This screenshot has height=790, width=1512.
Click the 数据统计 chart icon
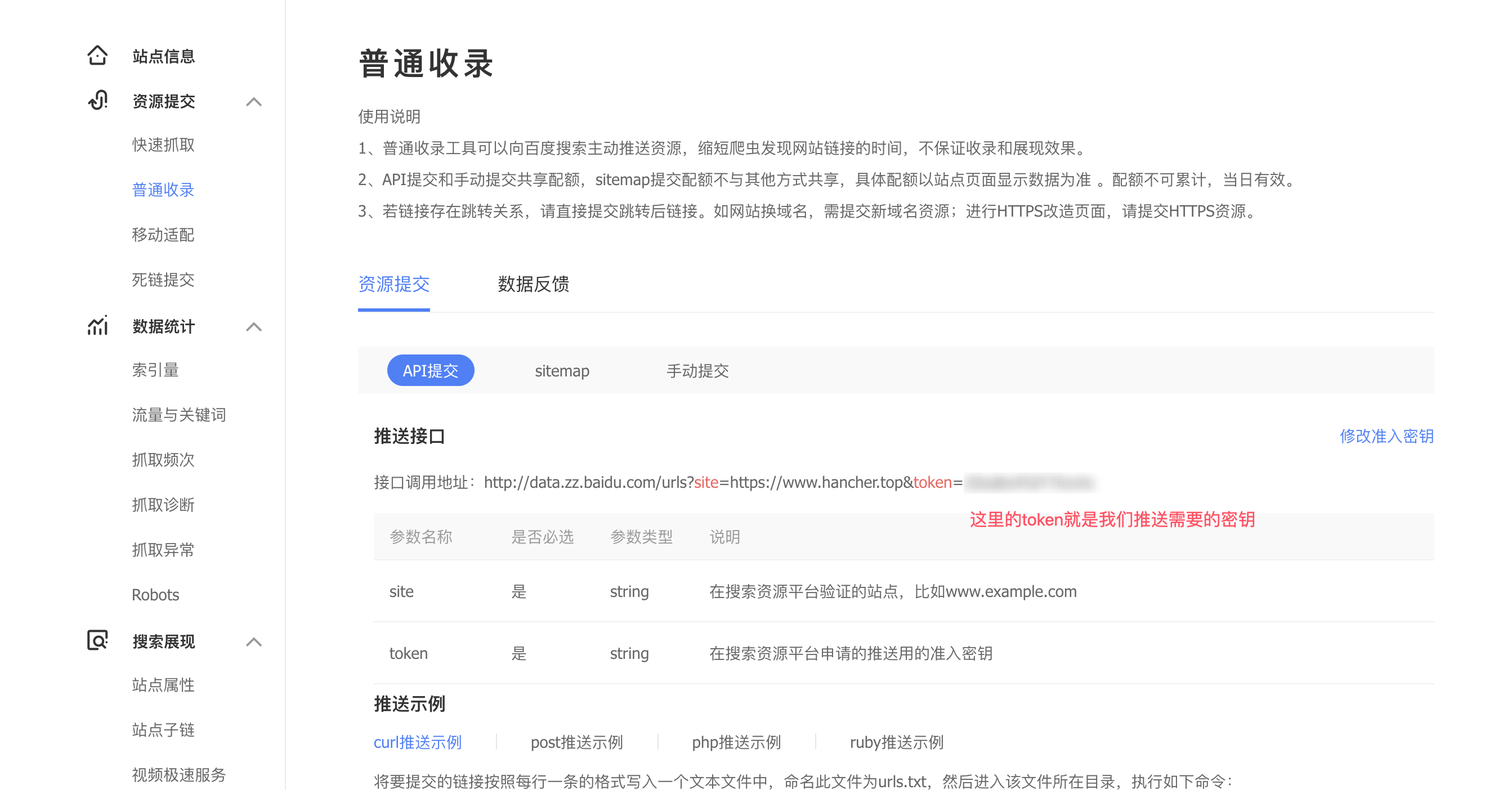point(97,326)
